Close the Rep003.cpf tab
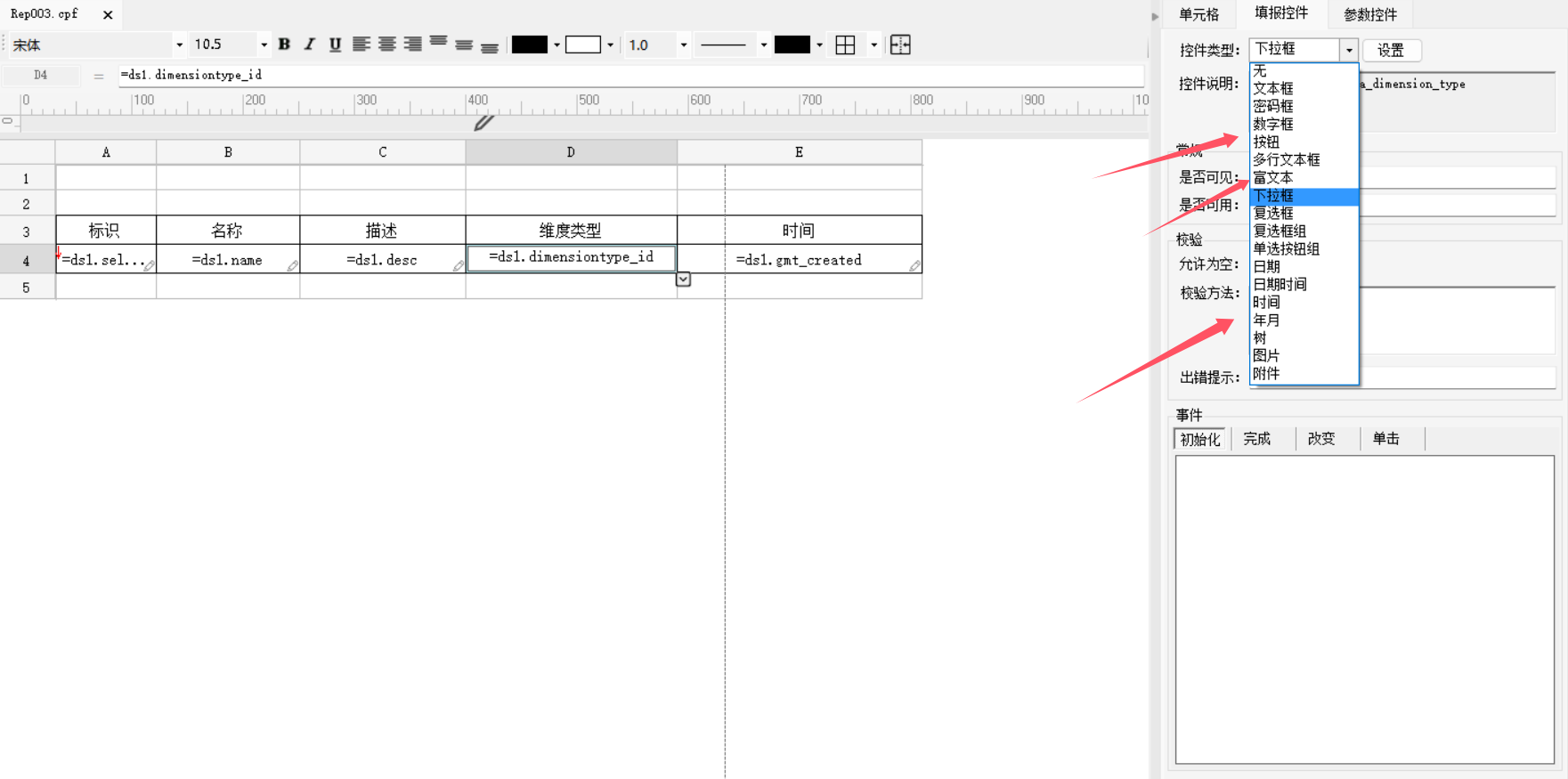This screenshot has width=1568, height=779. (108, 15)
